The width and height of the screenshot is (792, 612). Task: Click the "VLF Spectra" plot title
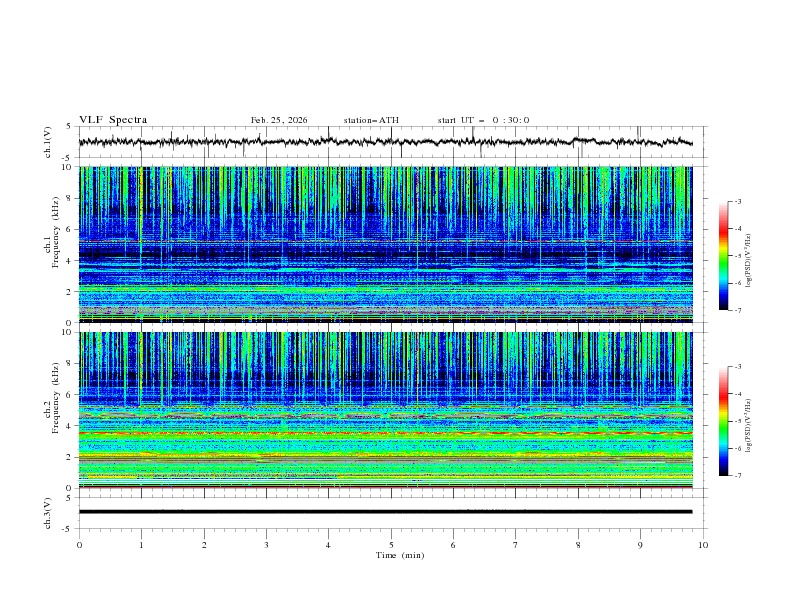(x=113, y=120)
